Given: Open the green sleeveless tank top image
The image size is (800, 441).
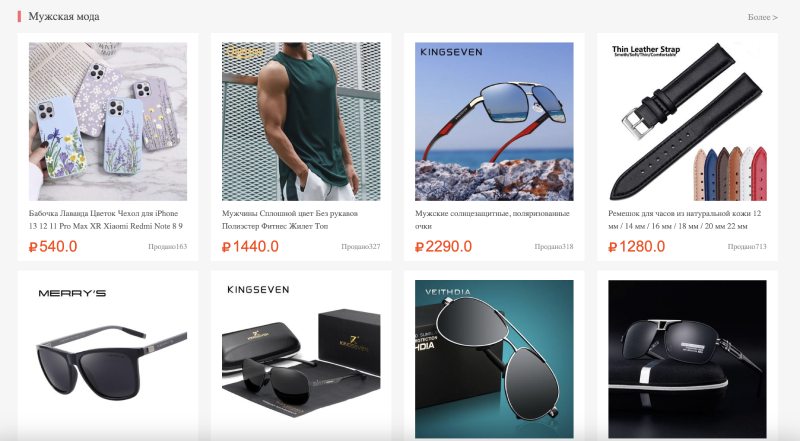Looking at the screenshot, I should pos(301,121).
